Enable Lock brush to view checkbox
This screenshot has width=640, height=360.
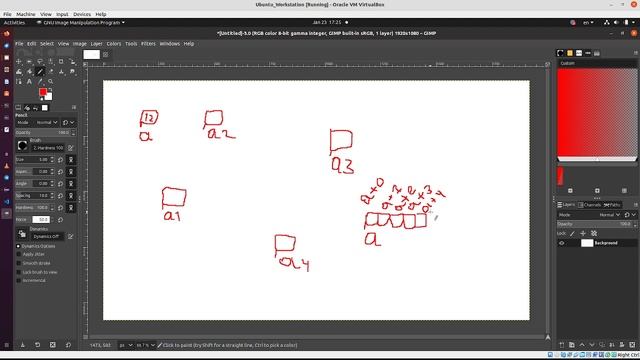(x=18, y=272)
